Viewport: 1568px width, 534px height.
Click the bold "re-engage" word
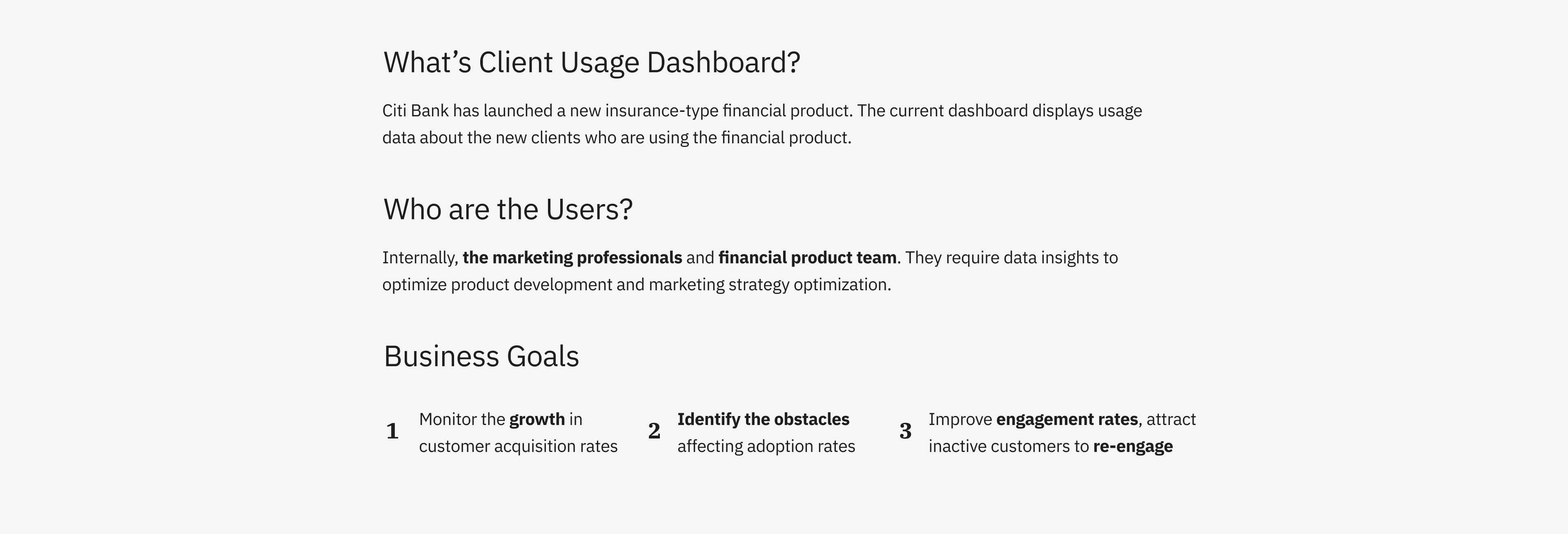[x=1133, y=446]
